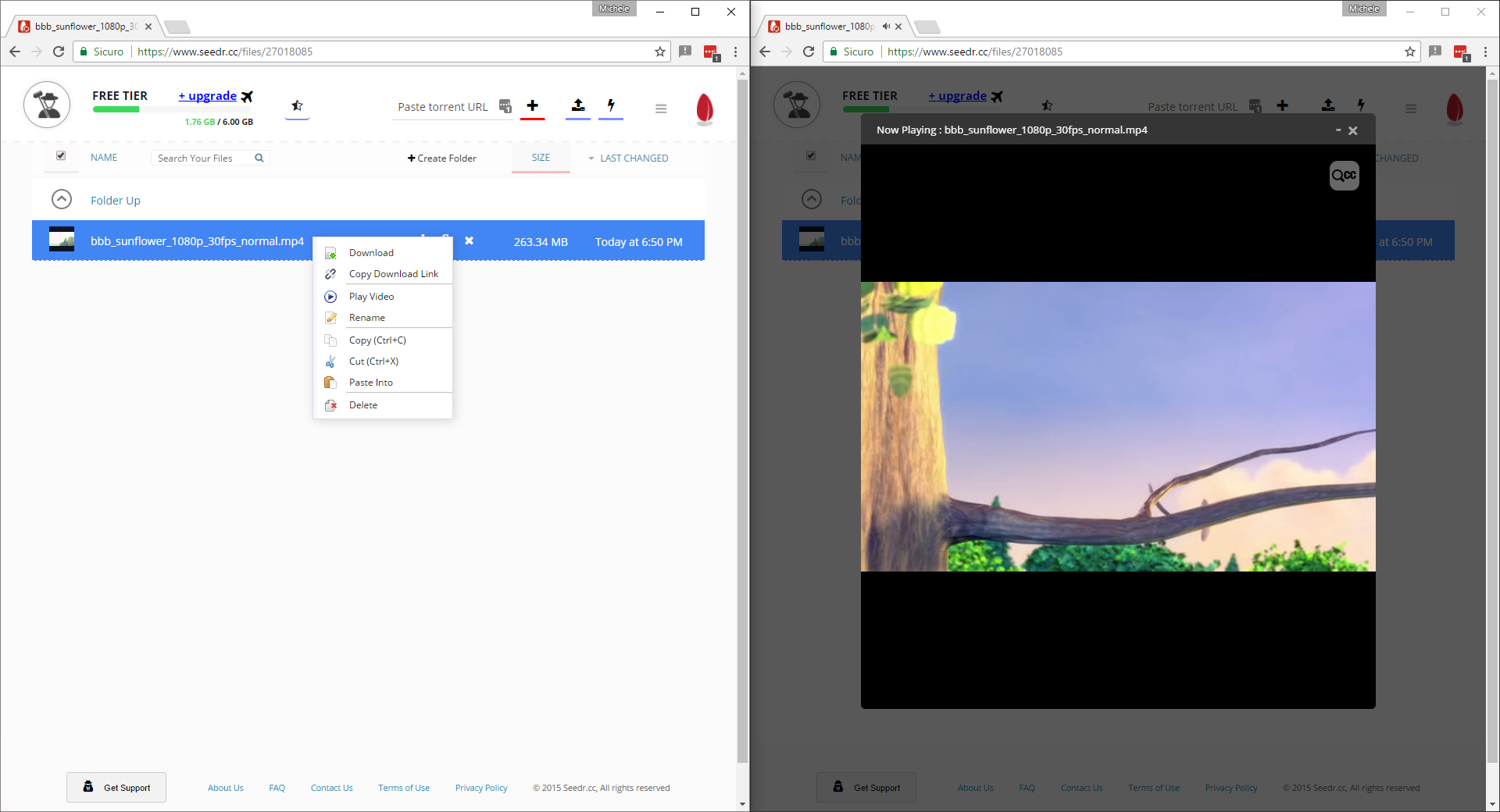Bookmark the page with left window's star
The height and width of the screenshot is (812, 1500).
[660, 52]
